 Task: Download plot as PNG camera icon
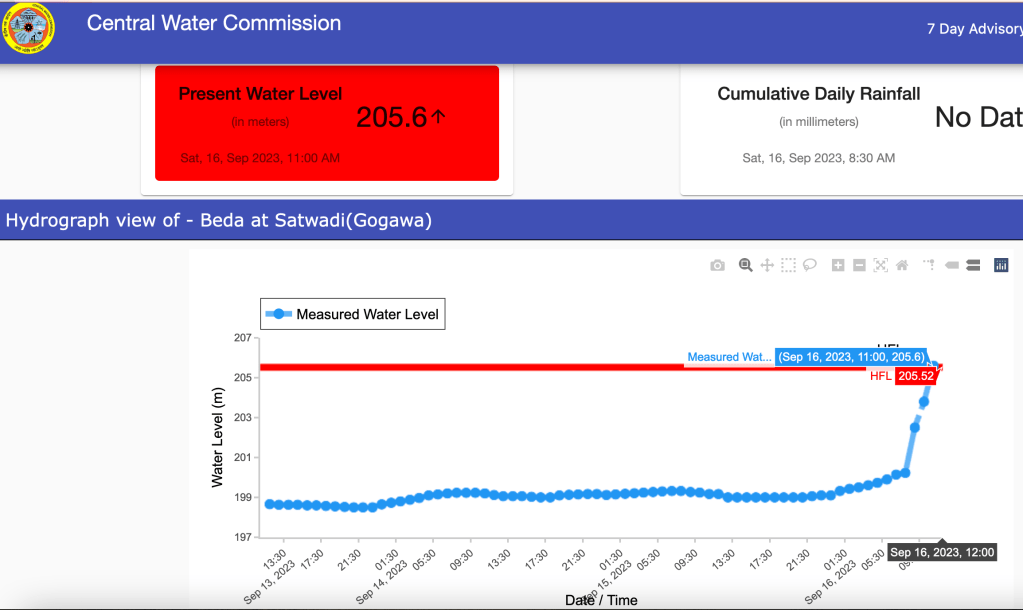pyautogui.click(x=717, y=265)
